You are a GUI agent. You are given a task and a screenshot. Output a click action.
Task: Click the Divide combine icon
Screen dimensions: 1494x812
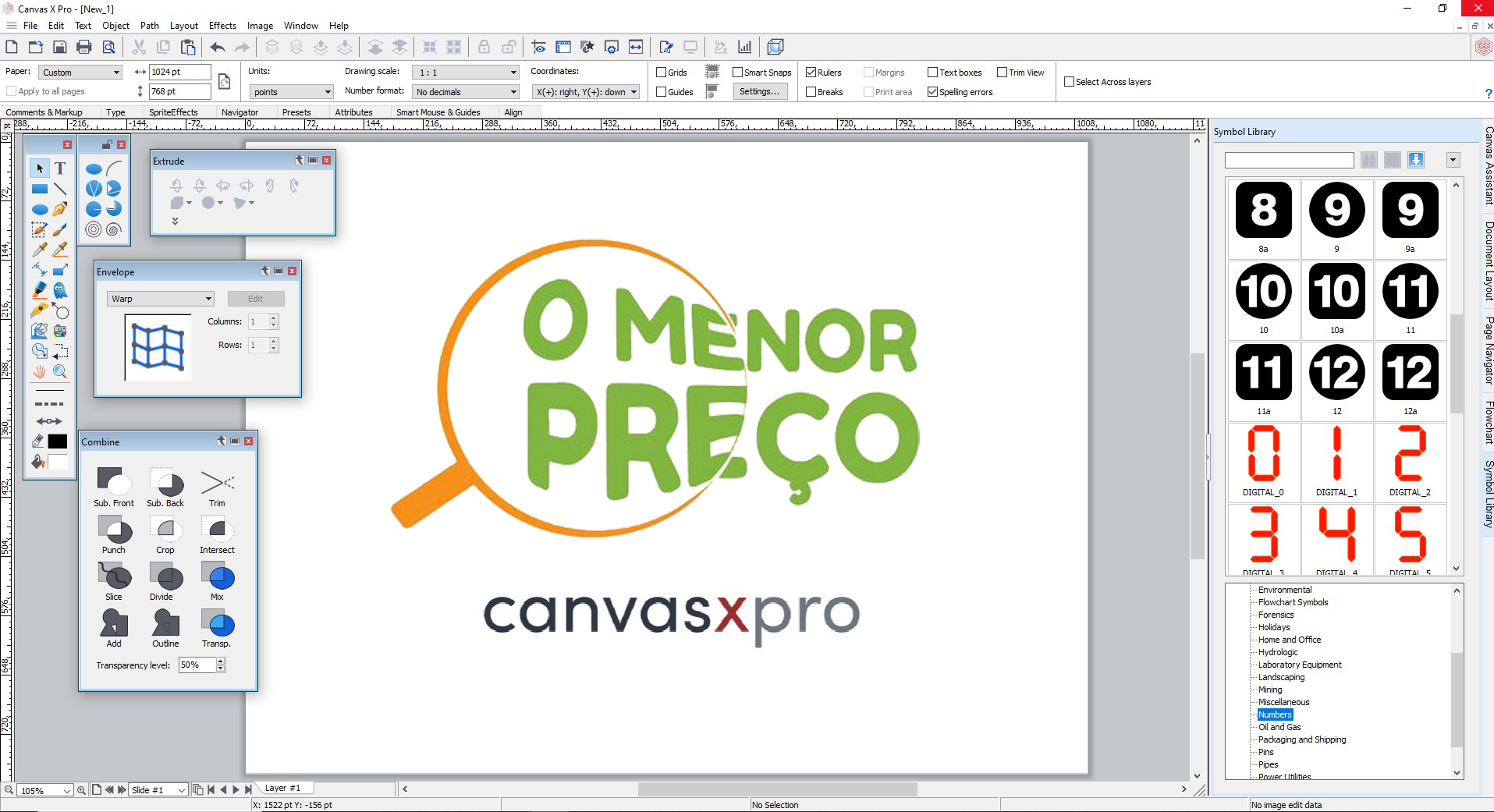click(x=165, y=576)
